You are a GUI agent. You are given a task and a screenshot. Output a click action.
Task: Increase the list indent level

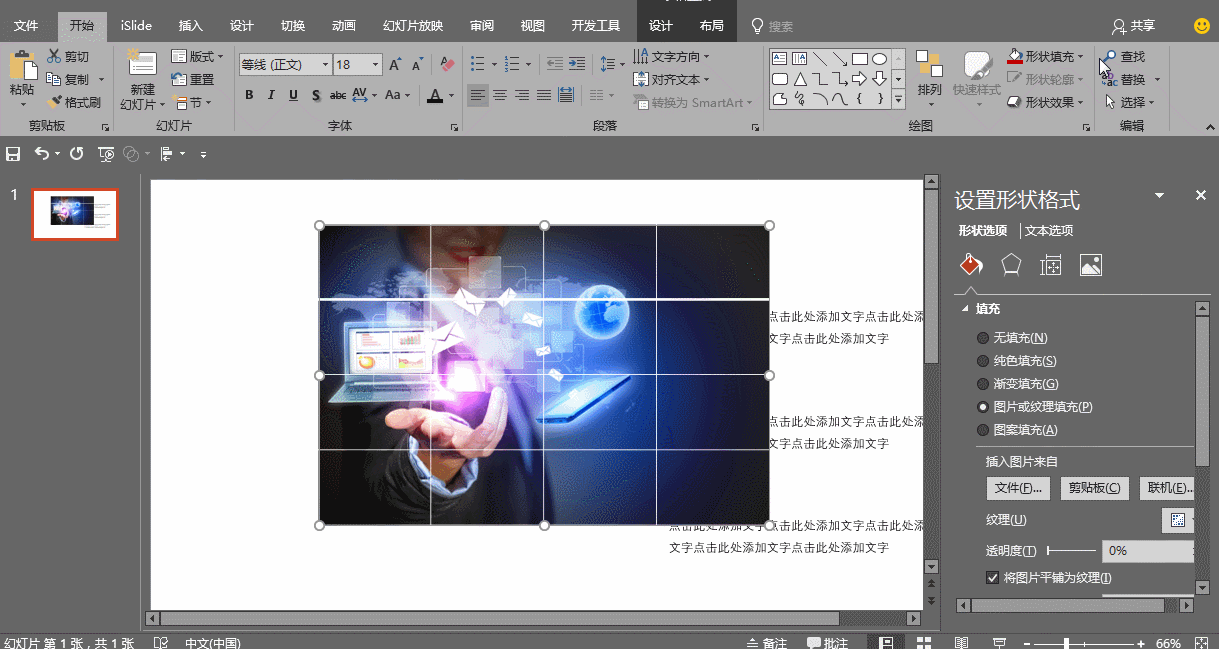click(577, 64)
